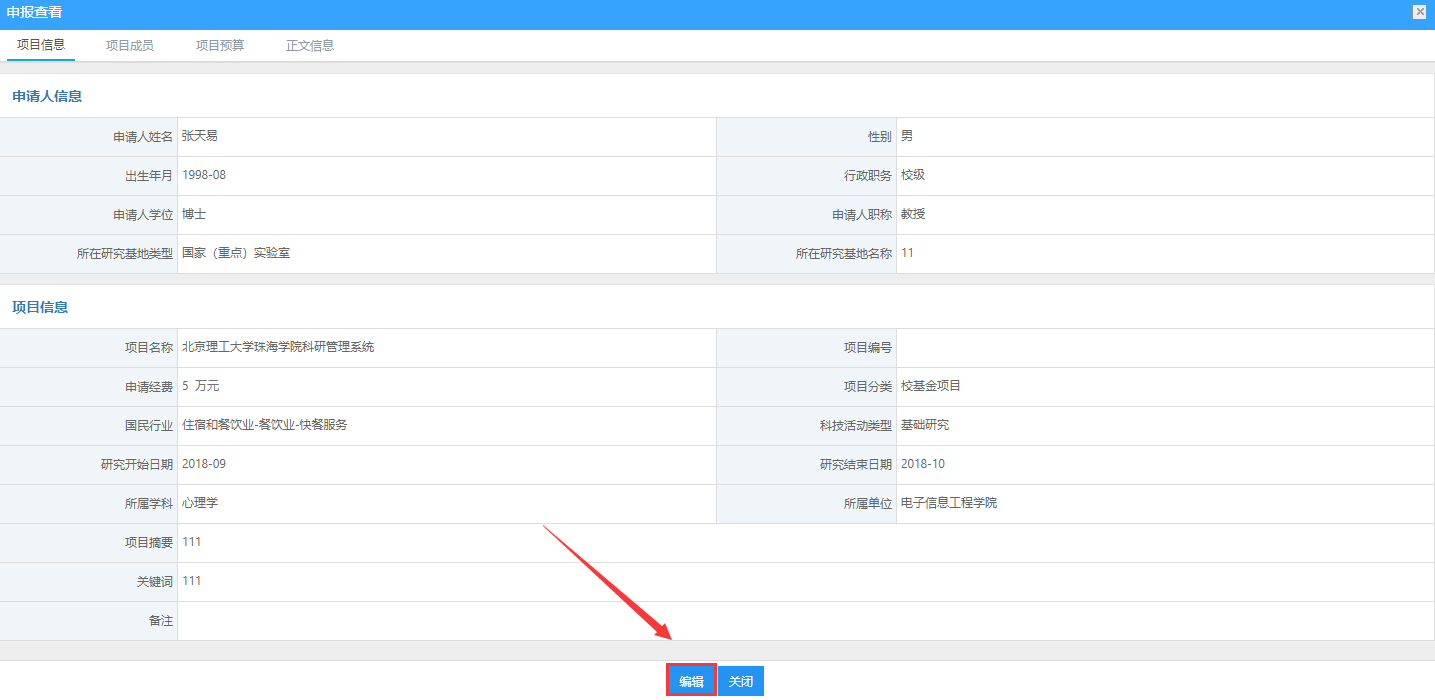Switch to the 项目成员 tab
Viewport: 1435px width, 700px height.
click(x=130, y=45)
